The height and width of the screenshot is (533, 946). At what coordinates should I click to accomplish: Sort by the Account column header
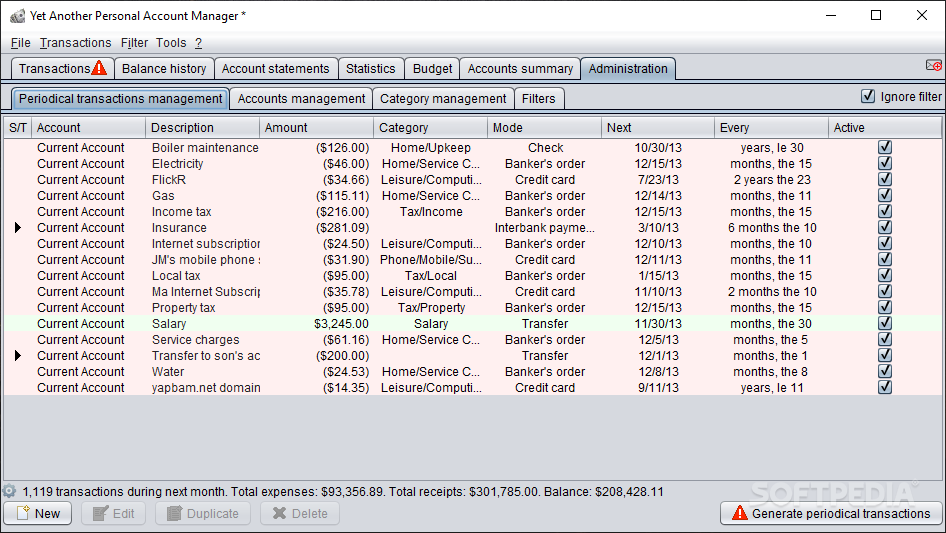pyautogui.click(x=88, y=127)
